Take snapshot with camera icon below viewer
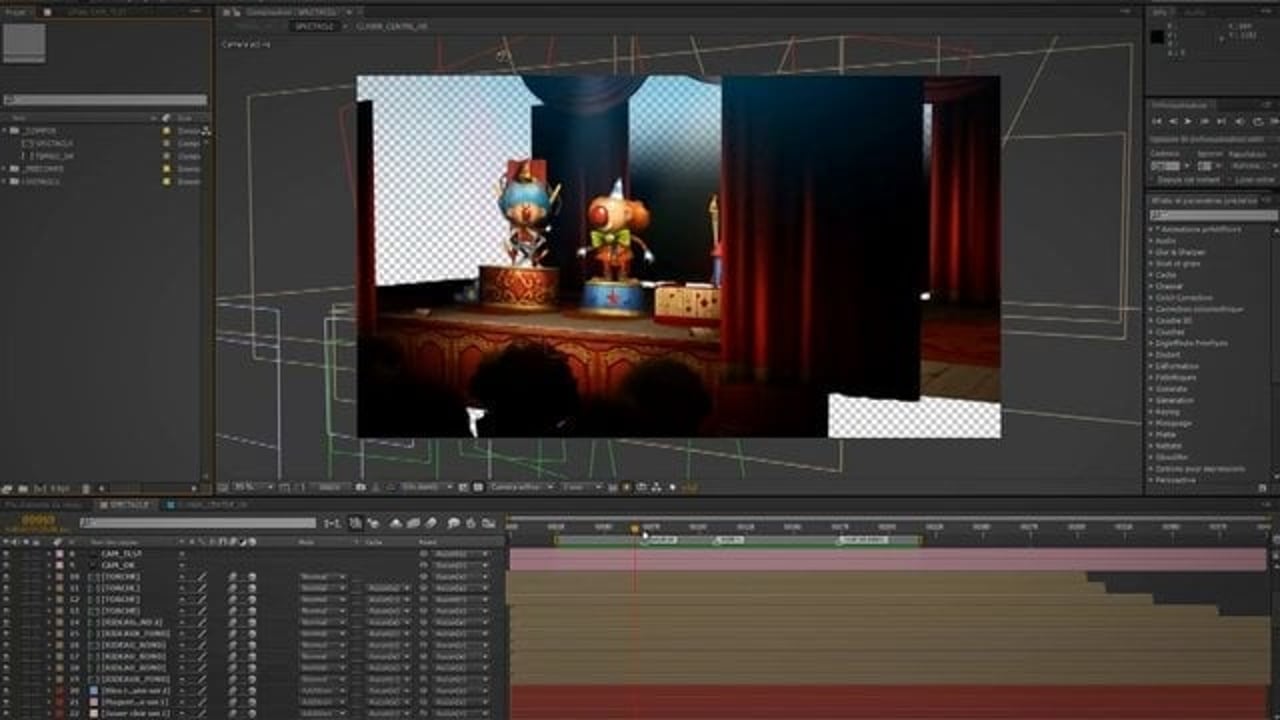Viewport: 1280px width, 720px height. tap(360, 487)
